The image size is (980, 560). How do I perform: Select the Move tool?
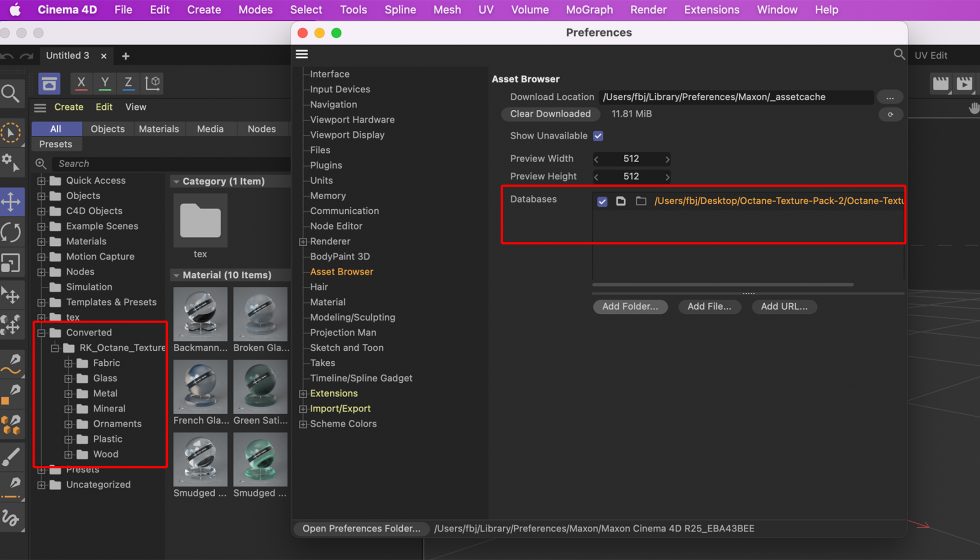pyautogui.click(x=11, y=202)
